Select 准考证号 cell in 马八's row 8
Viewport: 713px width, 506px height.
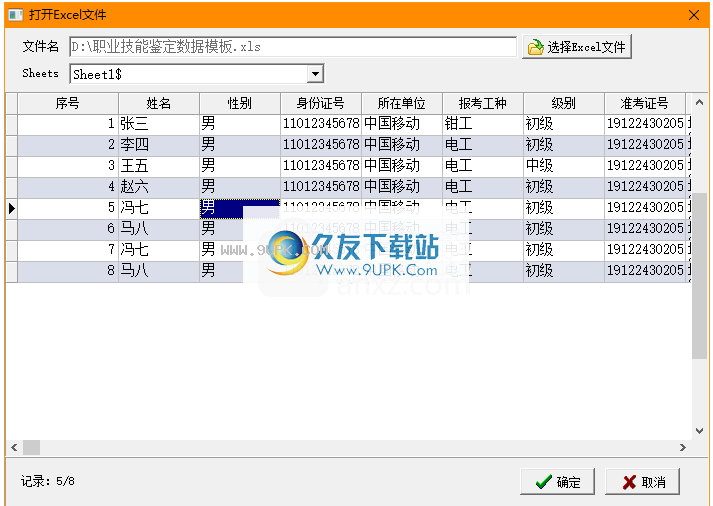pyautogui.click(x=644, y=271)
